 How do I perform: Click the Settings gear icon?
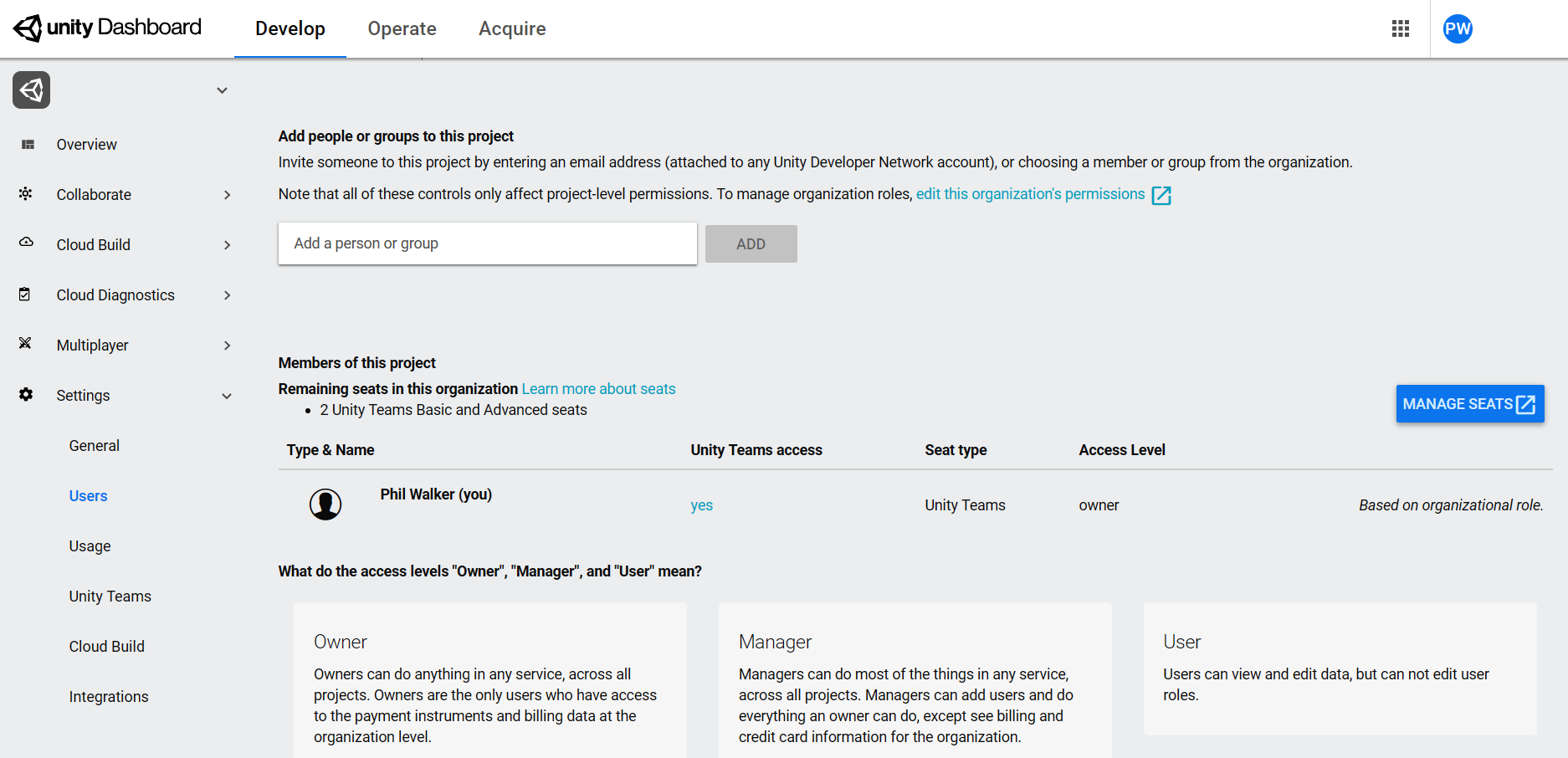[x=26, y=394]
